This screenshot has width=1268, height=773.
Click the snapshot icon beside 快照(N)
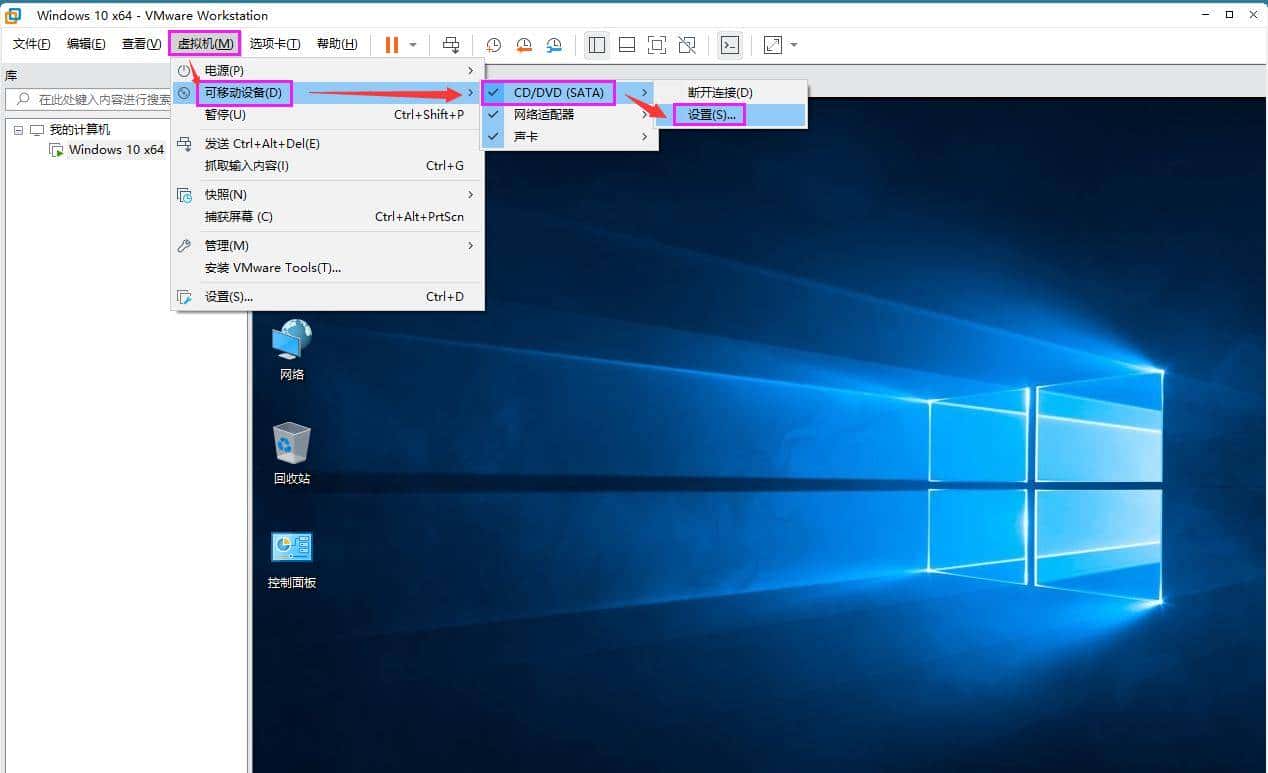click(x=184, y=195)
